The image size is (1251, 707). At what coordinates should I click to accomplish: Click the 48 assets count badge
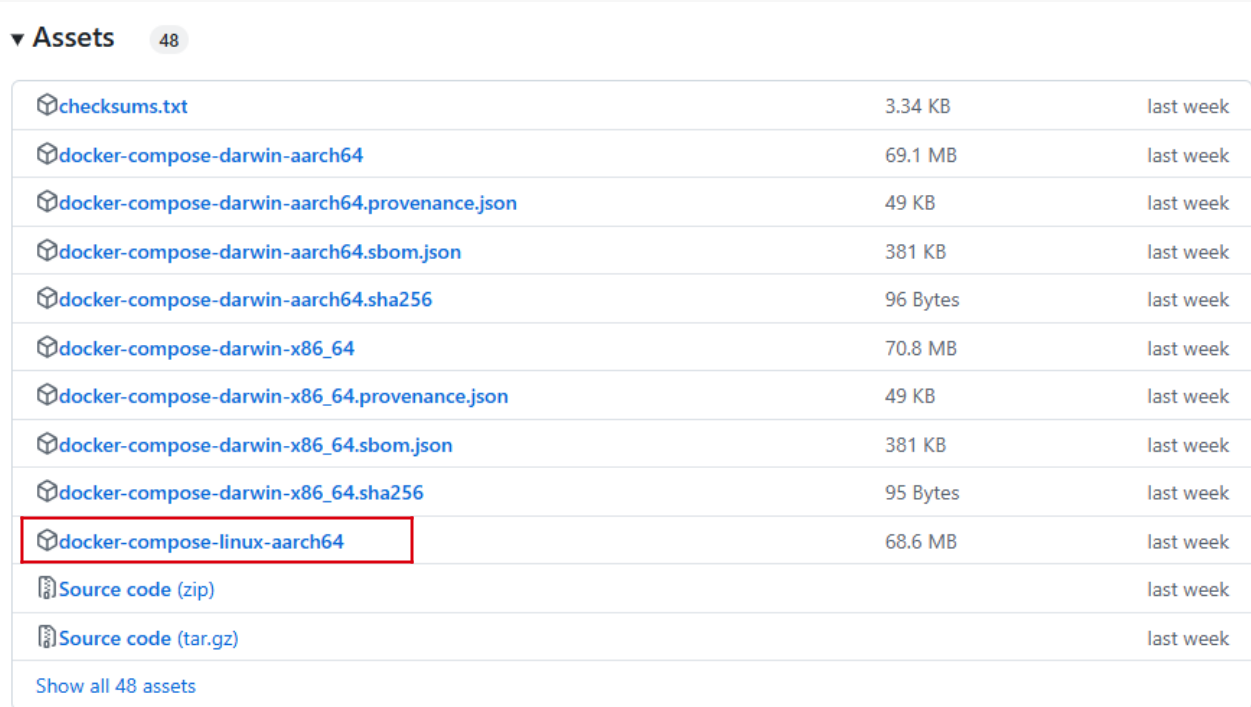[169, 40]
